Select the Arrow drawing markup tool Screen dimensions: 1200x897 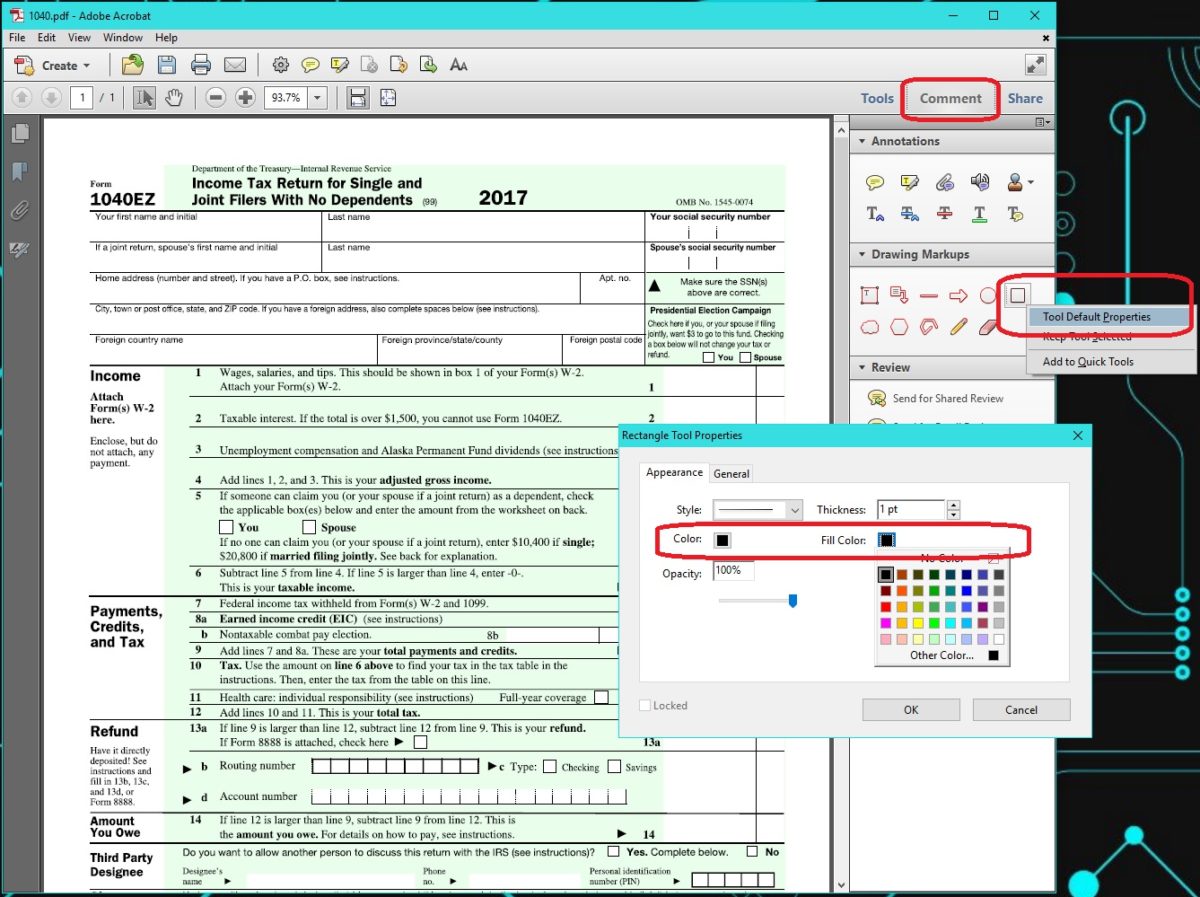[958, 294]
